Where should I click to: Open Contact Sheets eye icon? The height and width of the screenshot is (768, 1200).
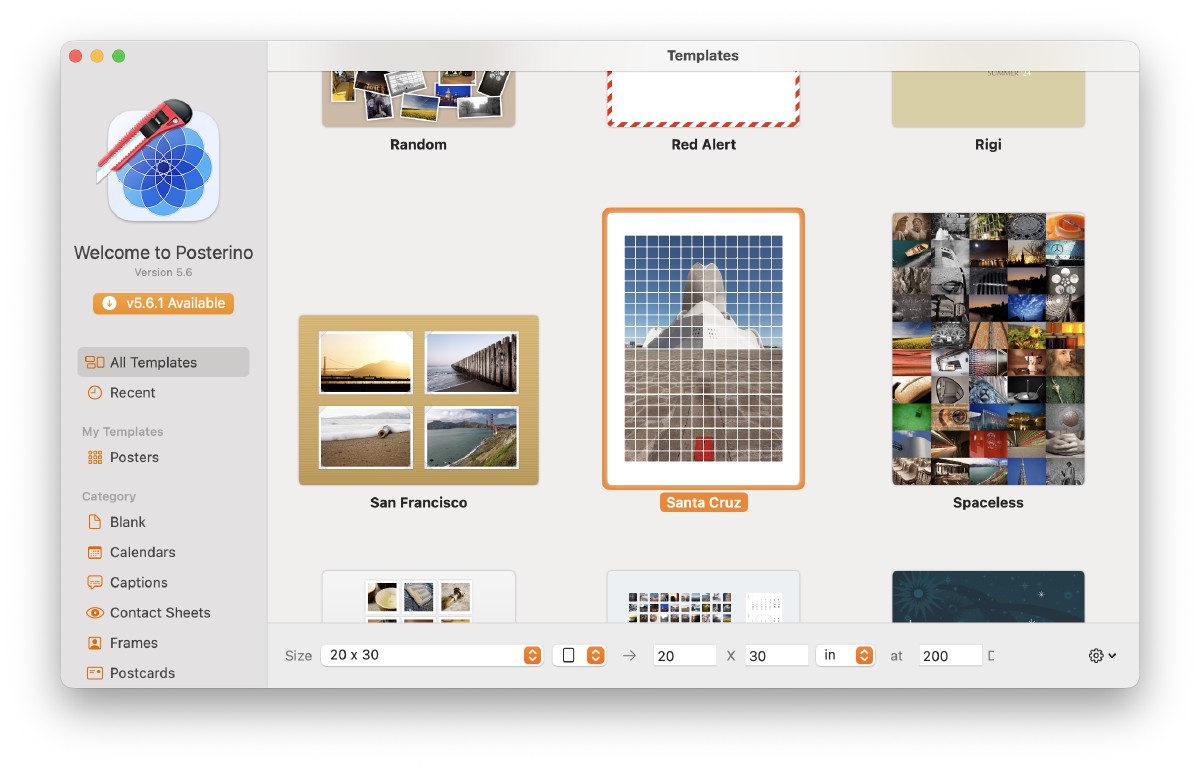95,612
